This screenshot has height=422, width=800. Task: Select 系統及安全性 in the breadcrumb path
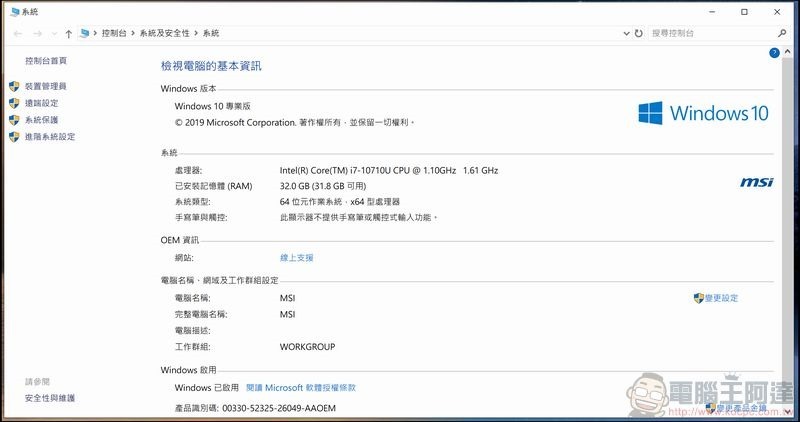164,33
